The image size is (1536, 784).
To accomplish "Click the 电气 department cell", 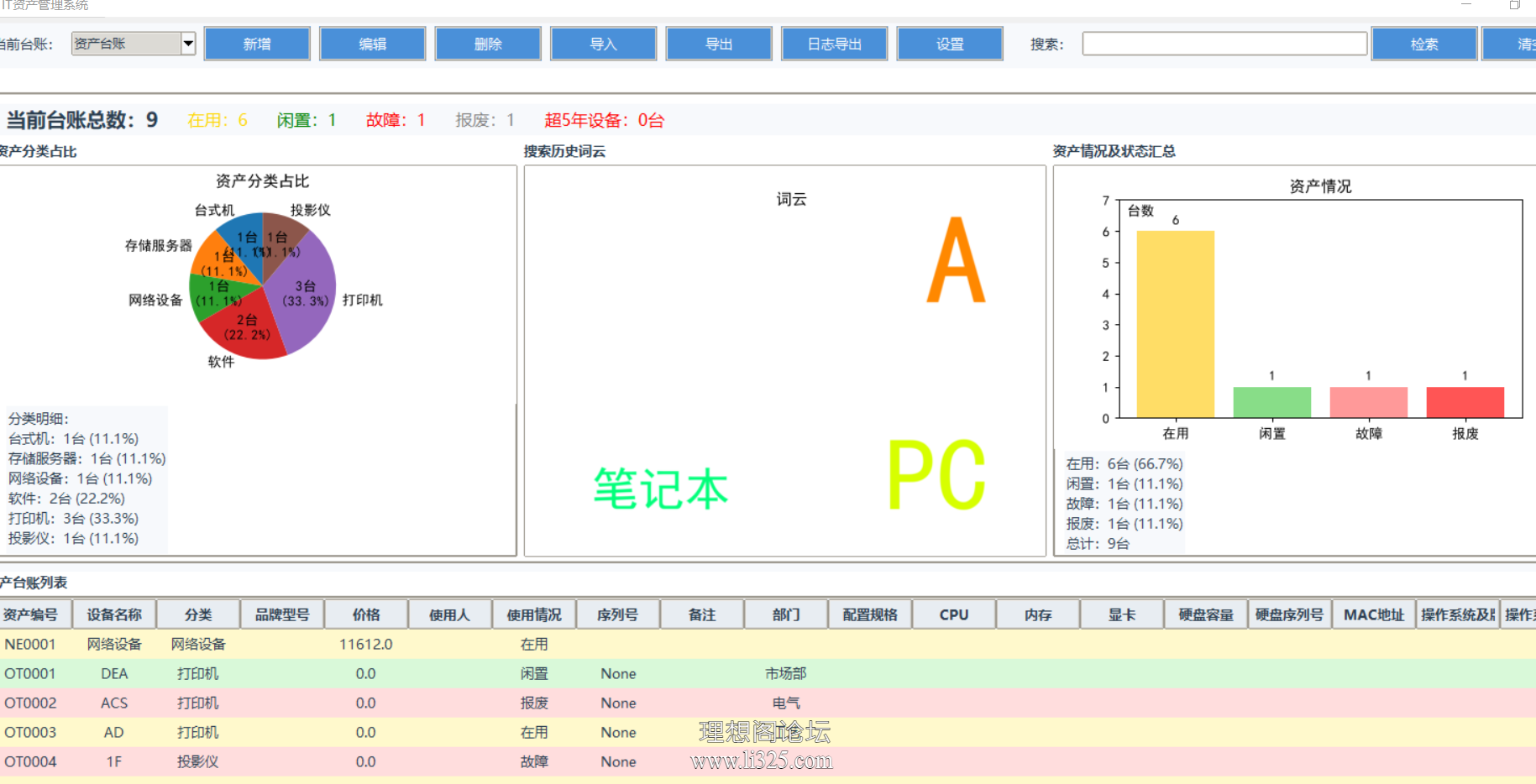I will pyautogui.click(x=786, y=703).
